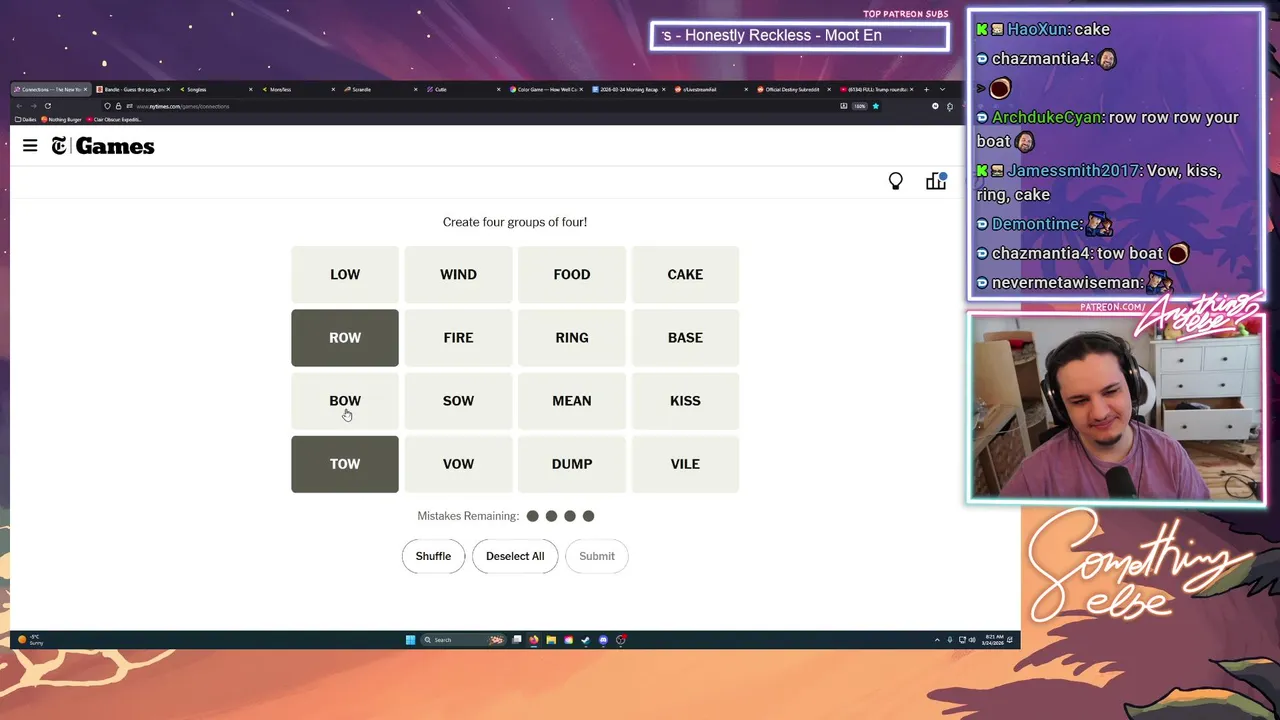Screen dimensions: 1280x720
Task: Expand the browser tab list dropdown arrow
Action: coord(942,89)
